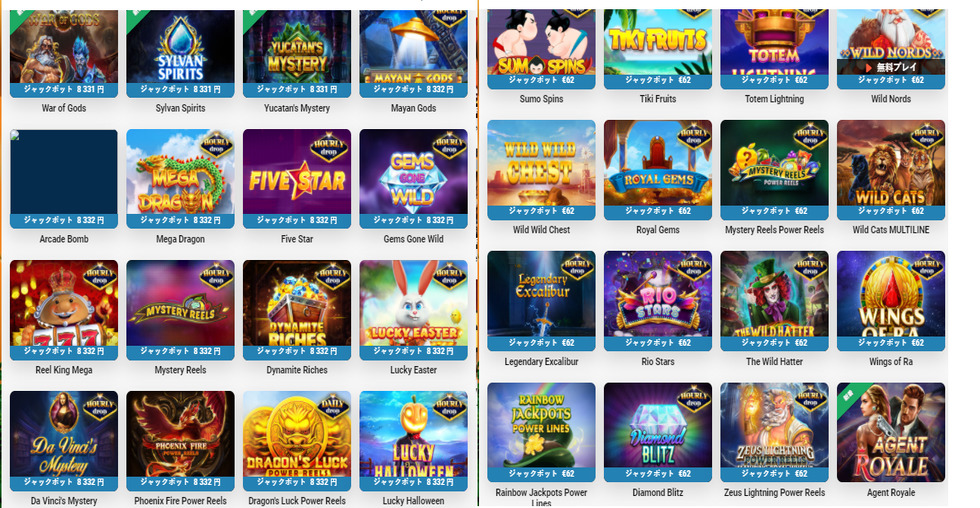Screen dimensions: 980x508
Task: Click the jackpot bar under Sylvan Spirits
Action: [180, 89]
